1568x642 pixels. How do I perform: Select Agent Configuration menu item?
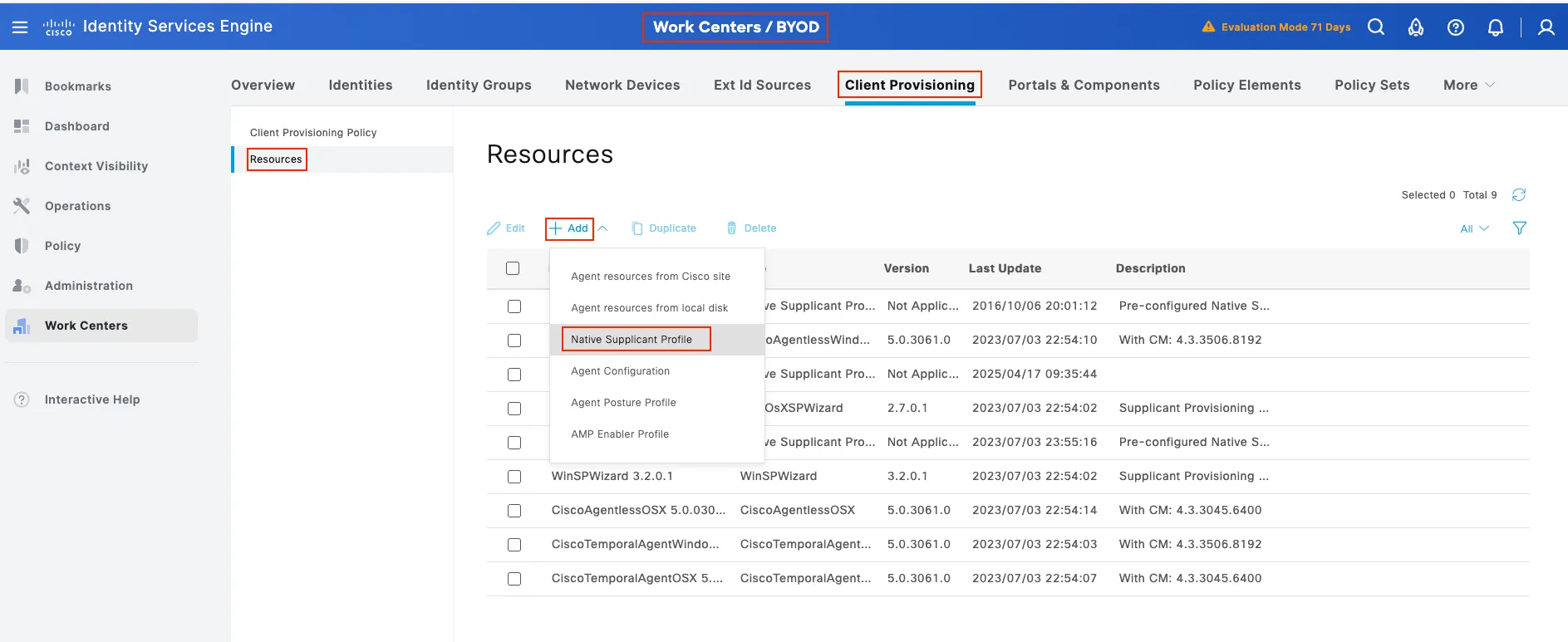click(x=620, y=371)
